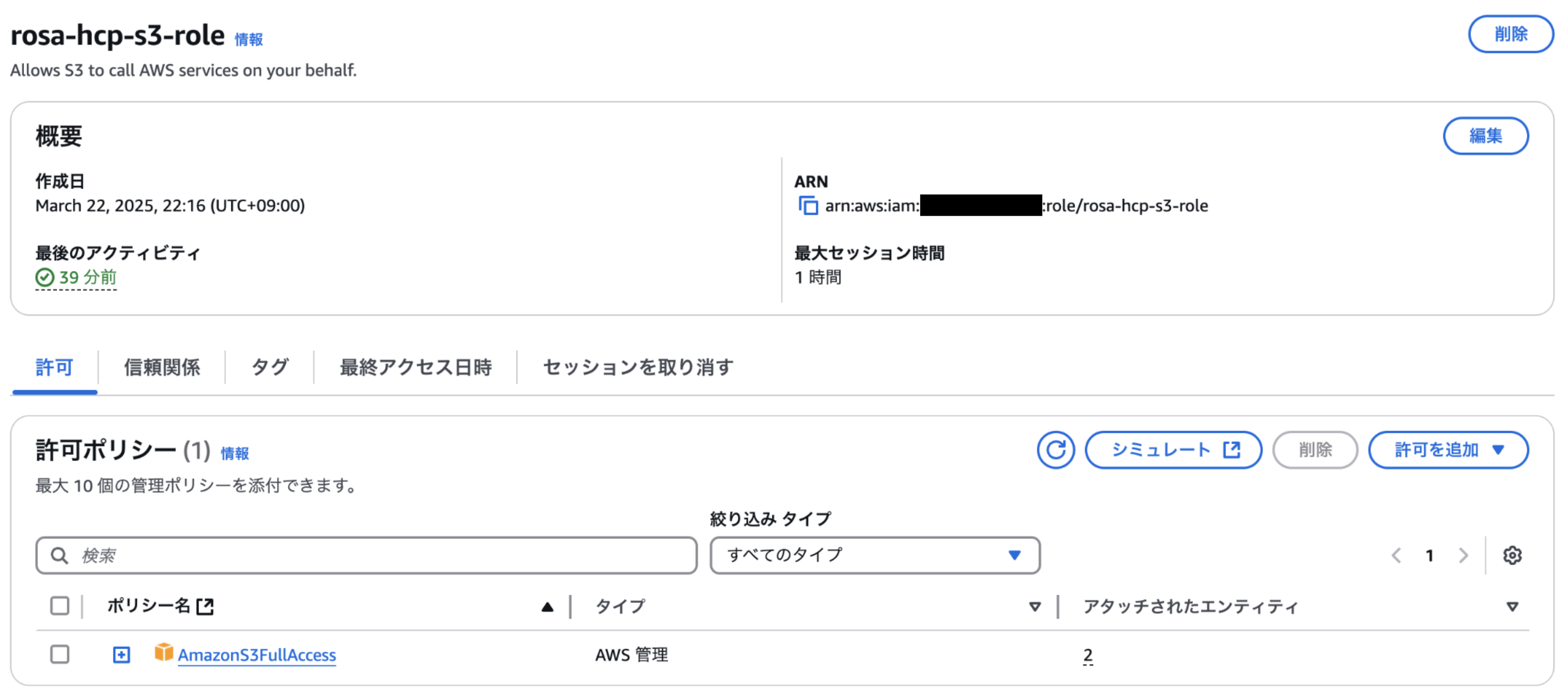
Task: Open the すべてのタイプ filter dropdown
Action: pos(875,555)
